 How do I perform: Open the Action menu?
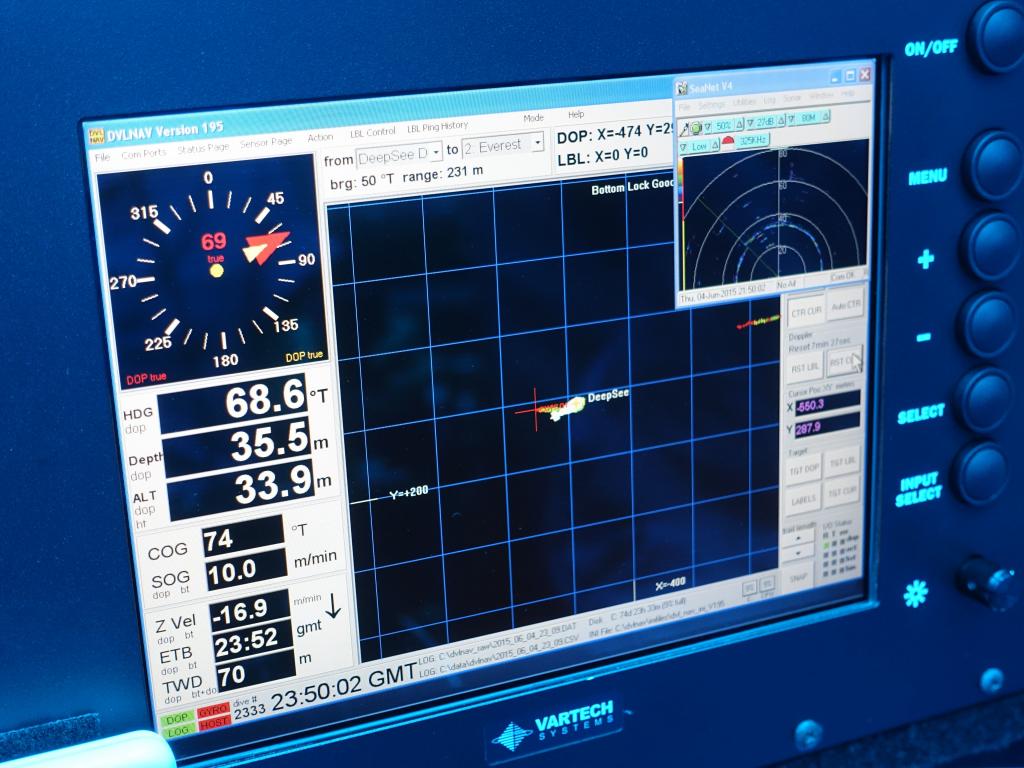(320, 138)
